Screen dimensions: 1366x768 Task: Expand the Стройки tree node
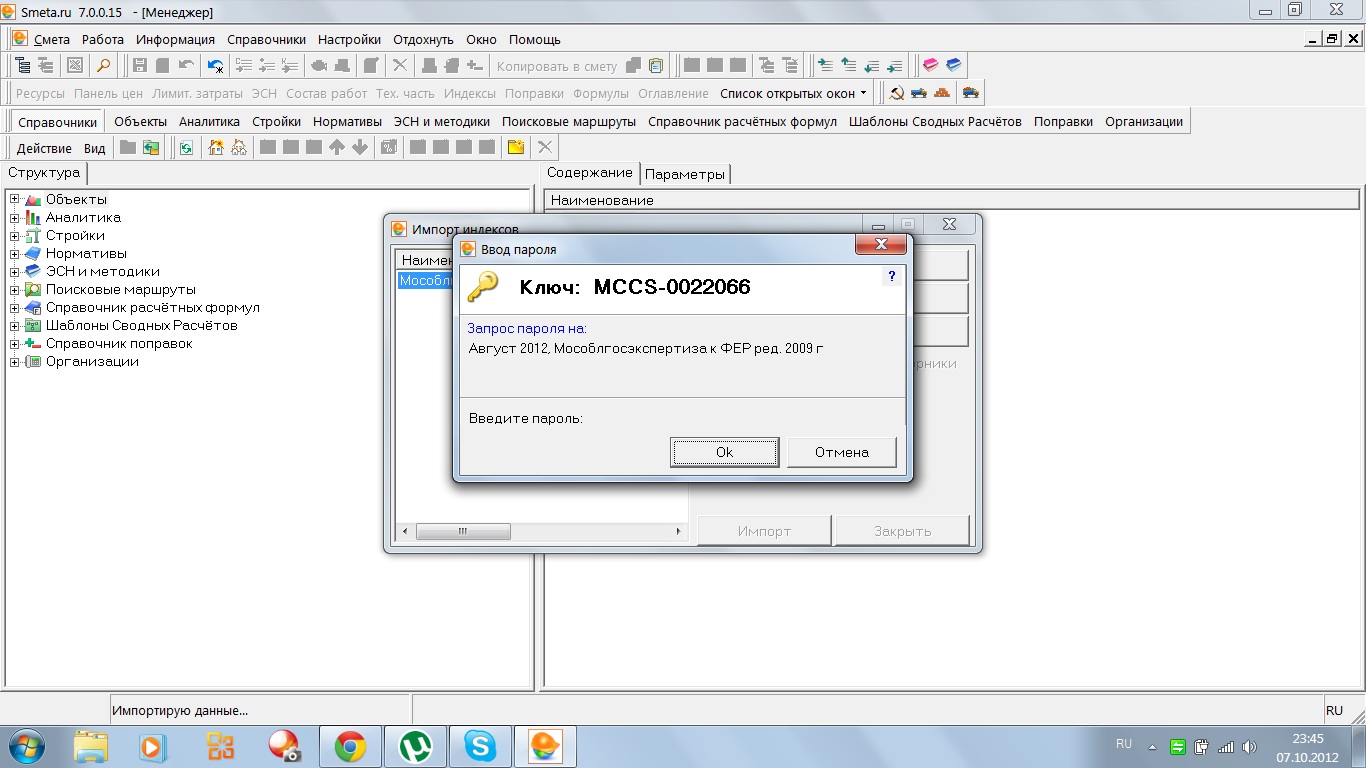click(x=15, y=236)
